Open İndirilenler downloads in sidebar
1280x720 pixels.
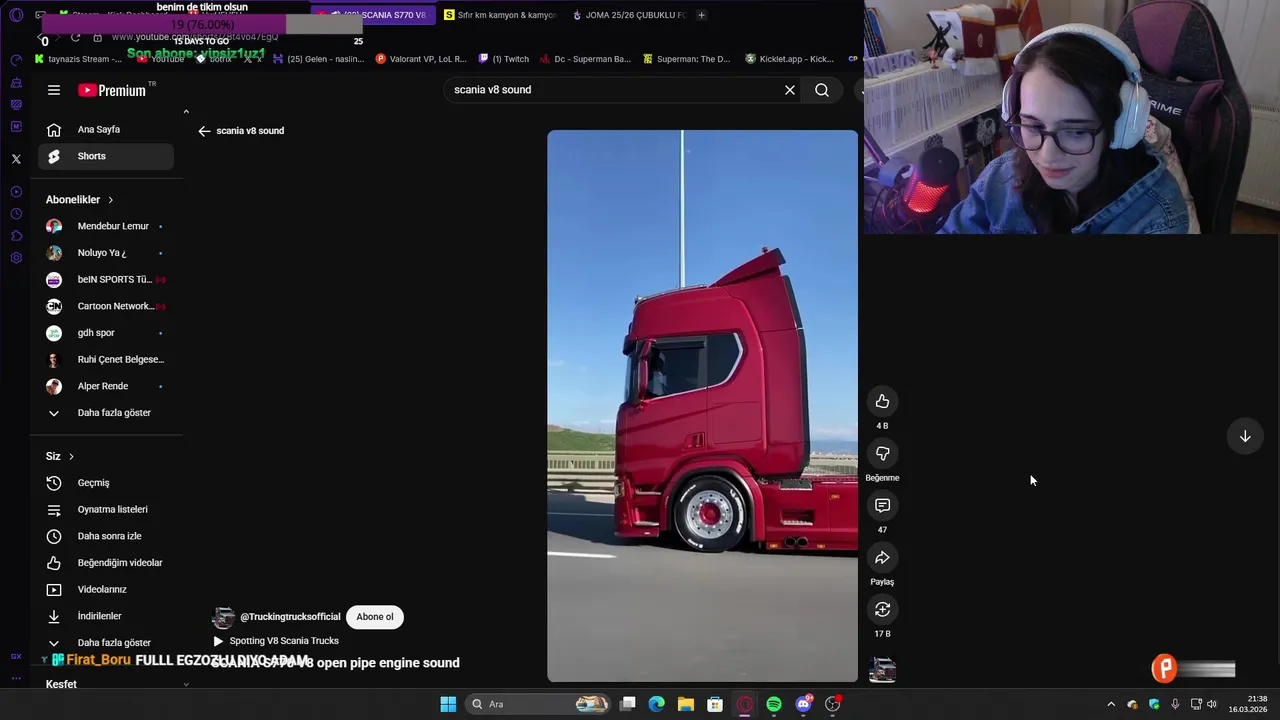point(106,616)
